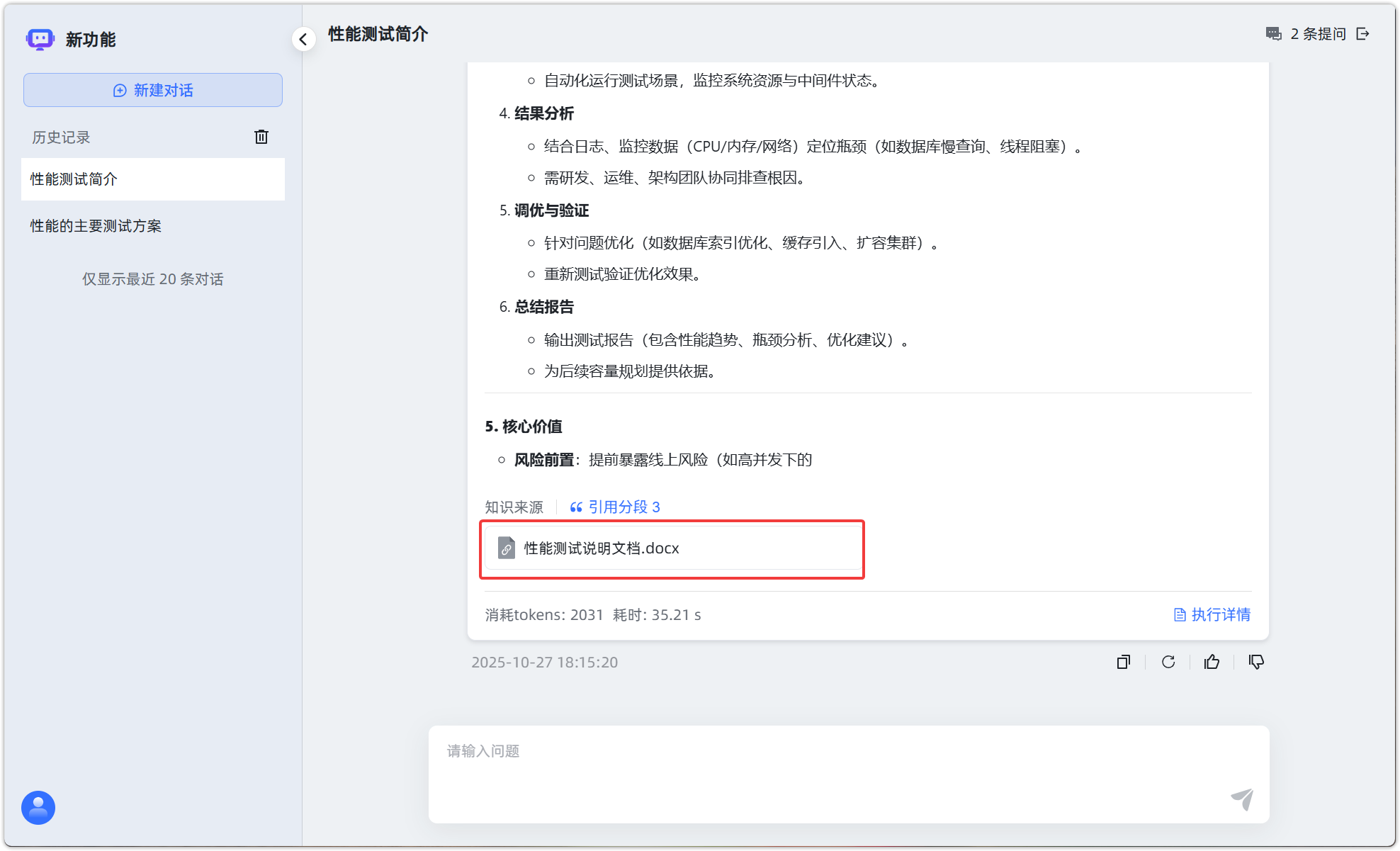Copy the assistant response
The image size is (1400, 851).
[1123, 662]
